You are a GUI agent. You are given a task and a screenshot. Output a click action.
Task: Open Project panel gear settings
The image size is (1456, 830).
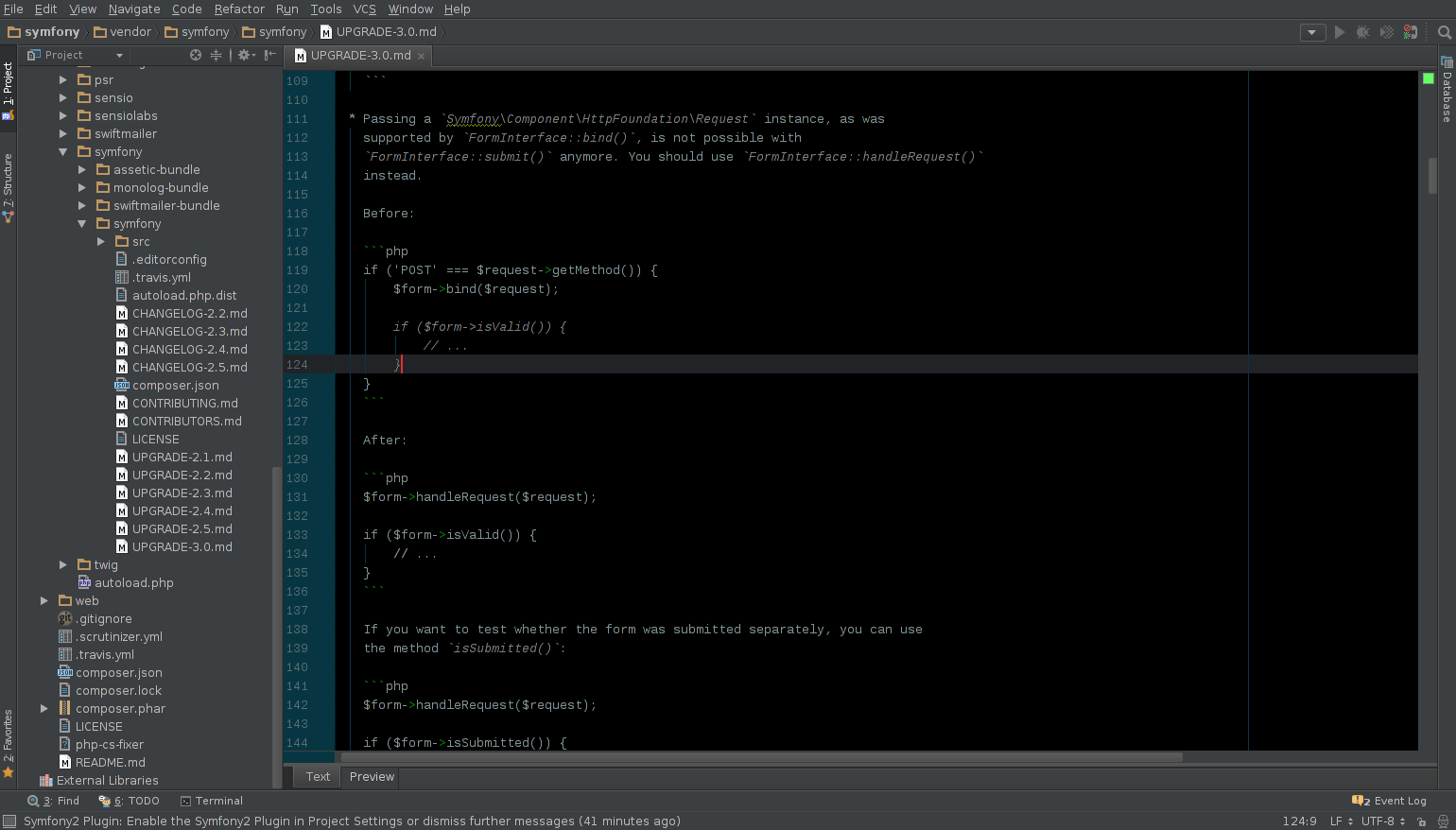click(246, 55)
